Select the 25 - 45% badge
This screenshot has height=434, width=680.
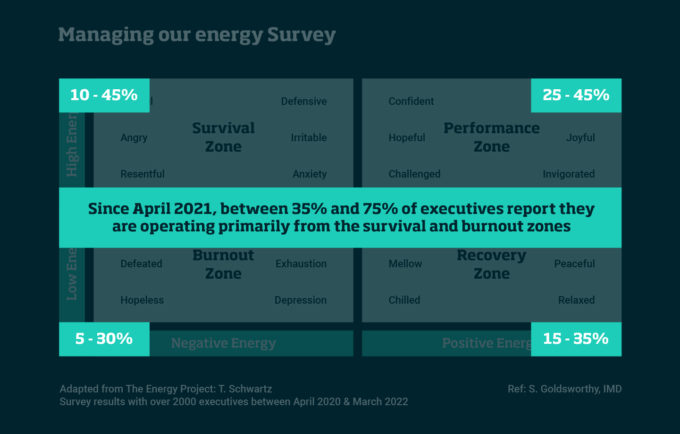coord(575,96)
